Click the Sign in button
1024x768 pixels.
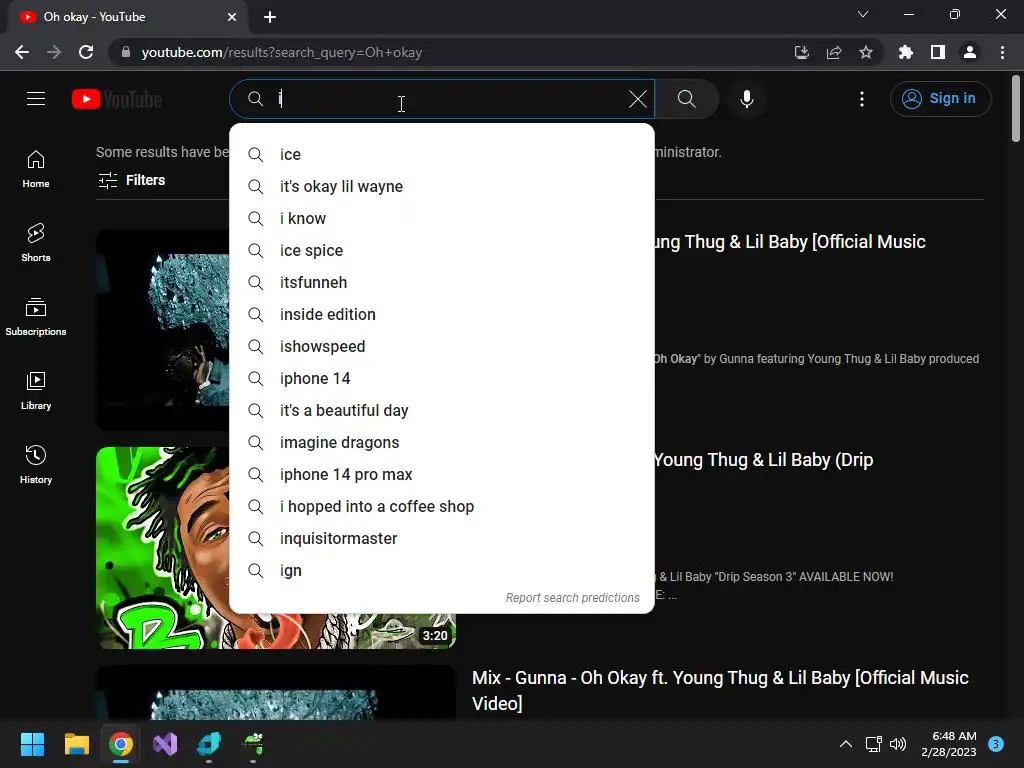940,99
